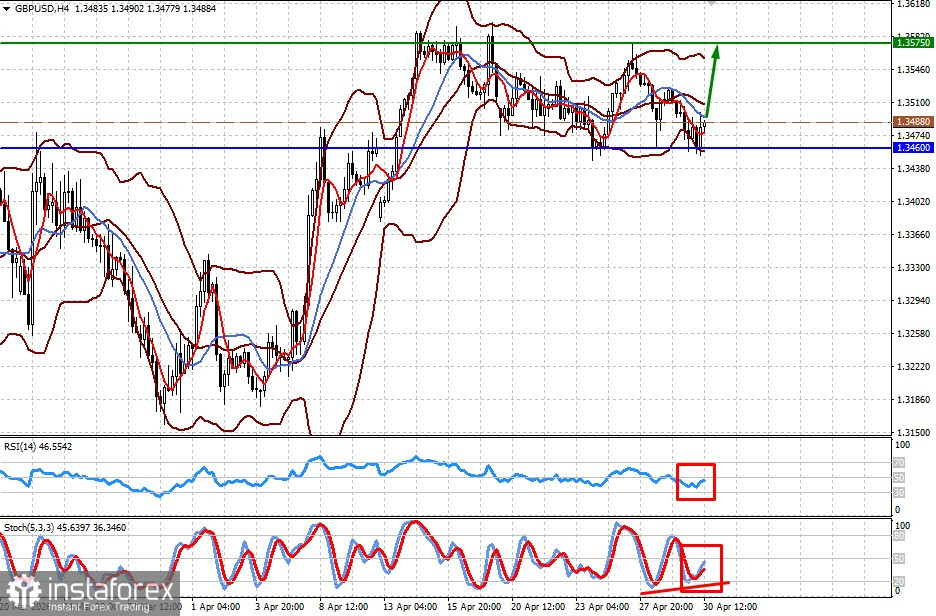Image resolution: width=936 pixels, height=616 pixels.
Task: Click the 1 Apr 04:00 time label
Action: click(x=215, y=607)
